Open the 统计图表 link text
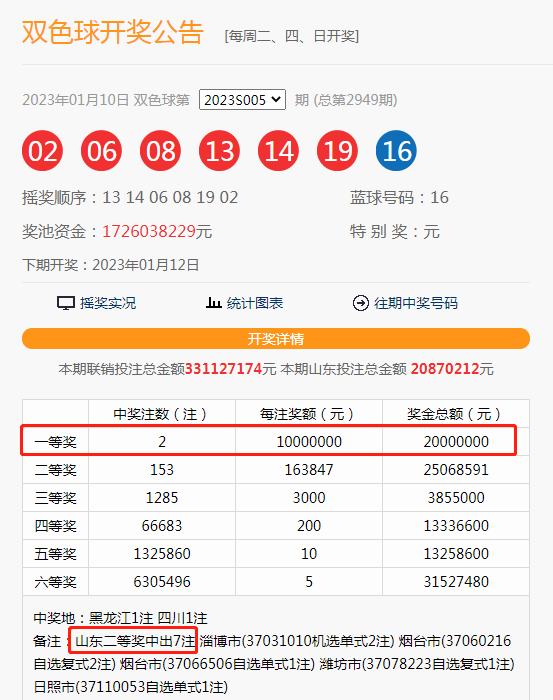This screenshot has width=553, height=700. (x=255, y=303)
